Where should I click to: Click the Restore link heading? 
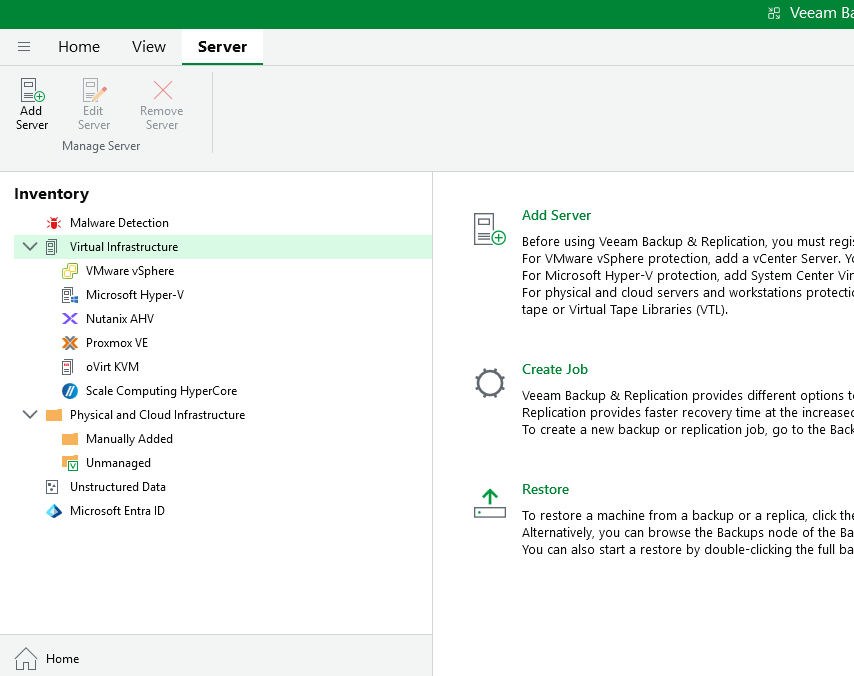(545, 489)
